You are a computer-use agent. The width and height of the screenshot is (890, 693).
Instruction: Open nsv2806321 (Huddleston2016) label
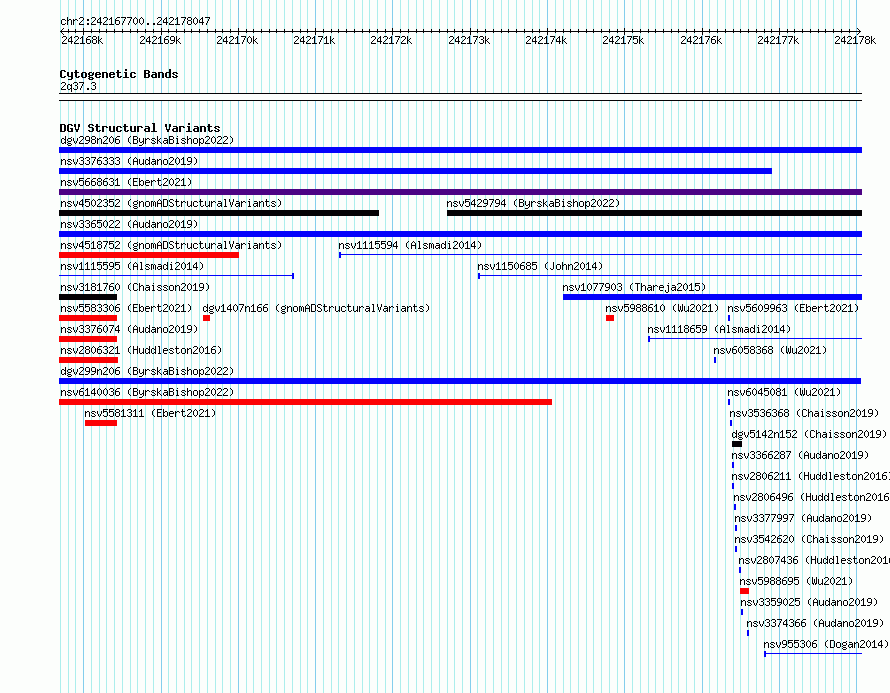click(x=141, y=350)
